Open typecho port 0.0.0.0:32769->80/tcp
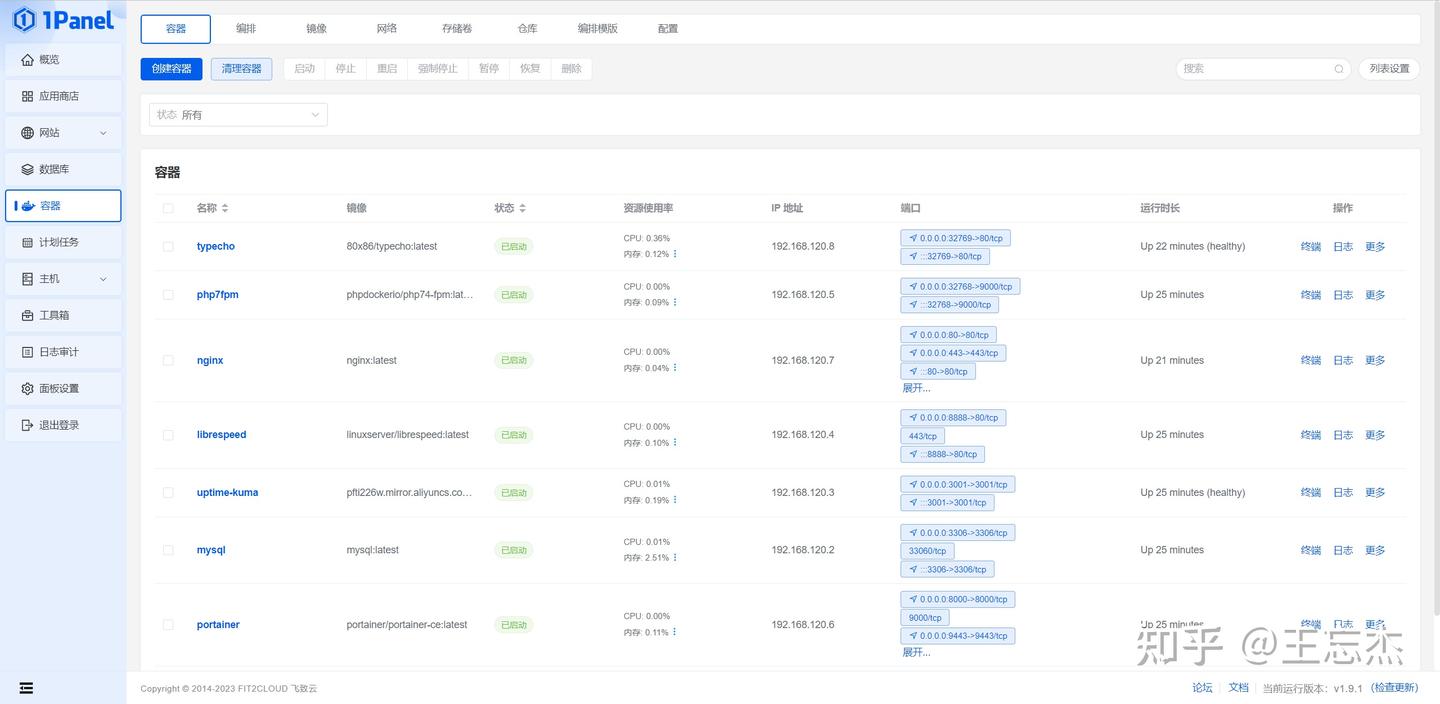This screenshot has height=704, width=1440. click(x=956, y=238)
